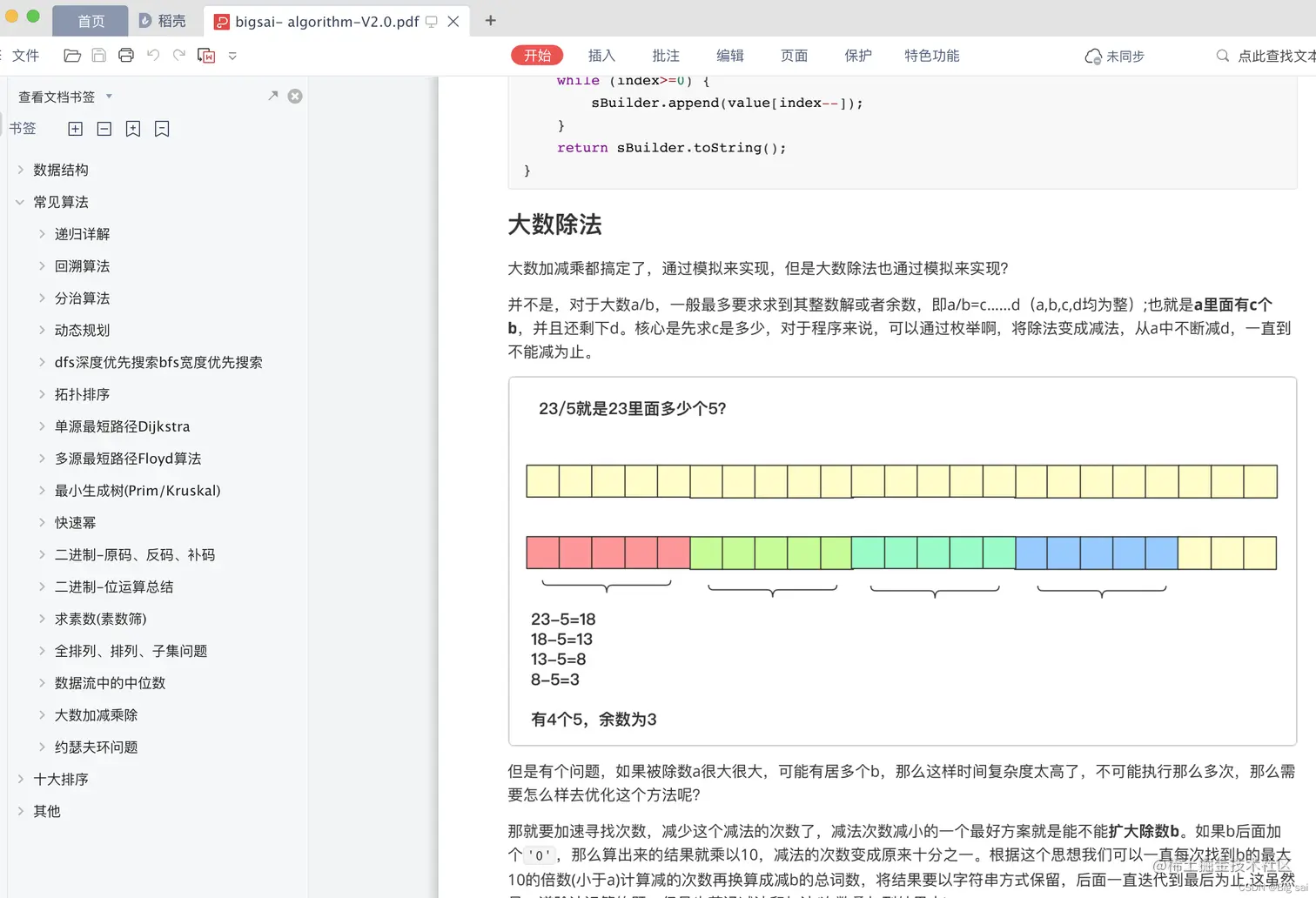
Task: Expand the 其他 bookmark
Action: tap(20, 812)
